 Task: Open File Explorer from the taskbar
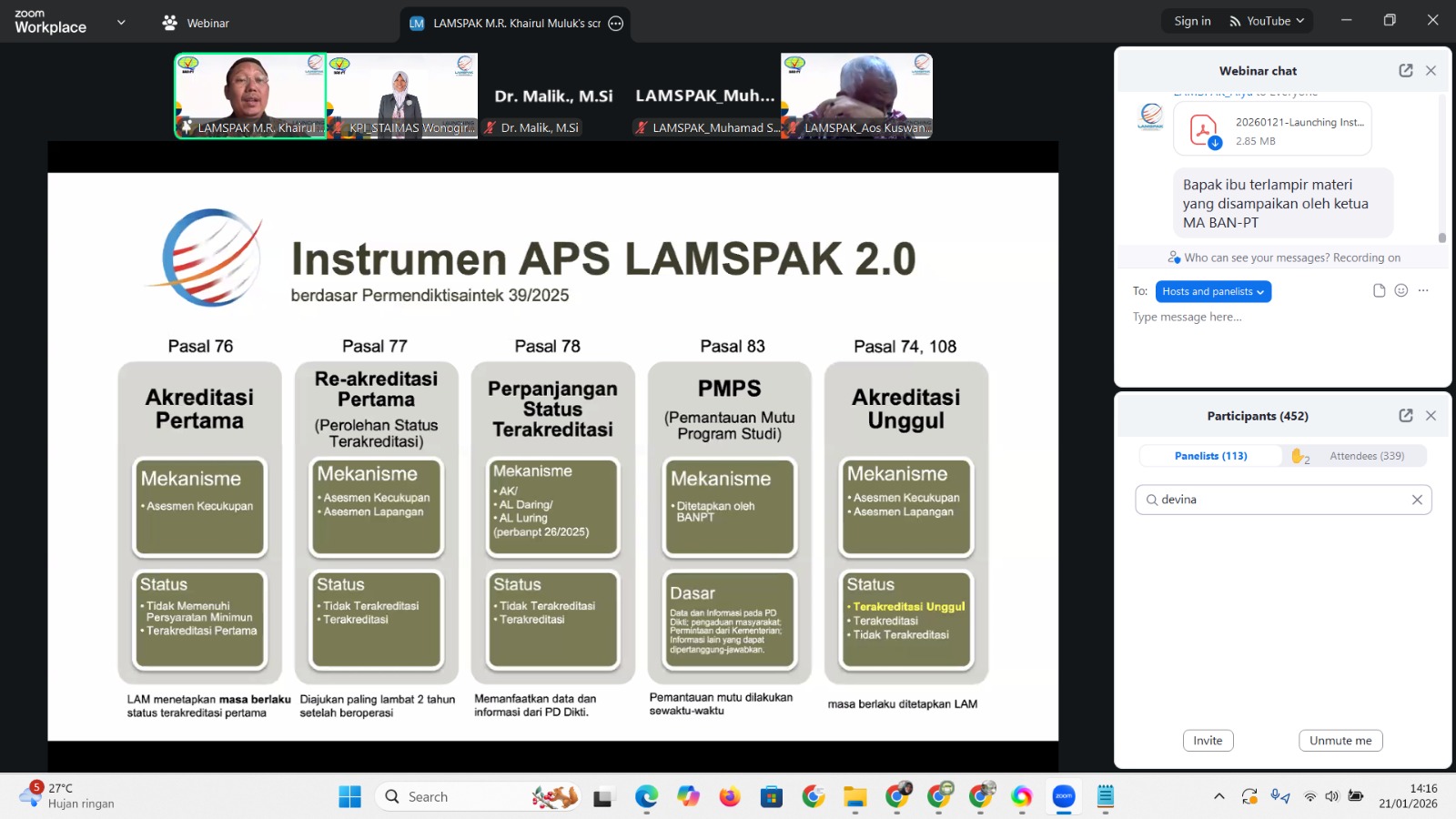click(855, 797)
